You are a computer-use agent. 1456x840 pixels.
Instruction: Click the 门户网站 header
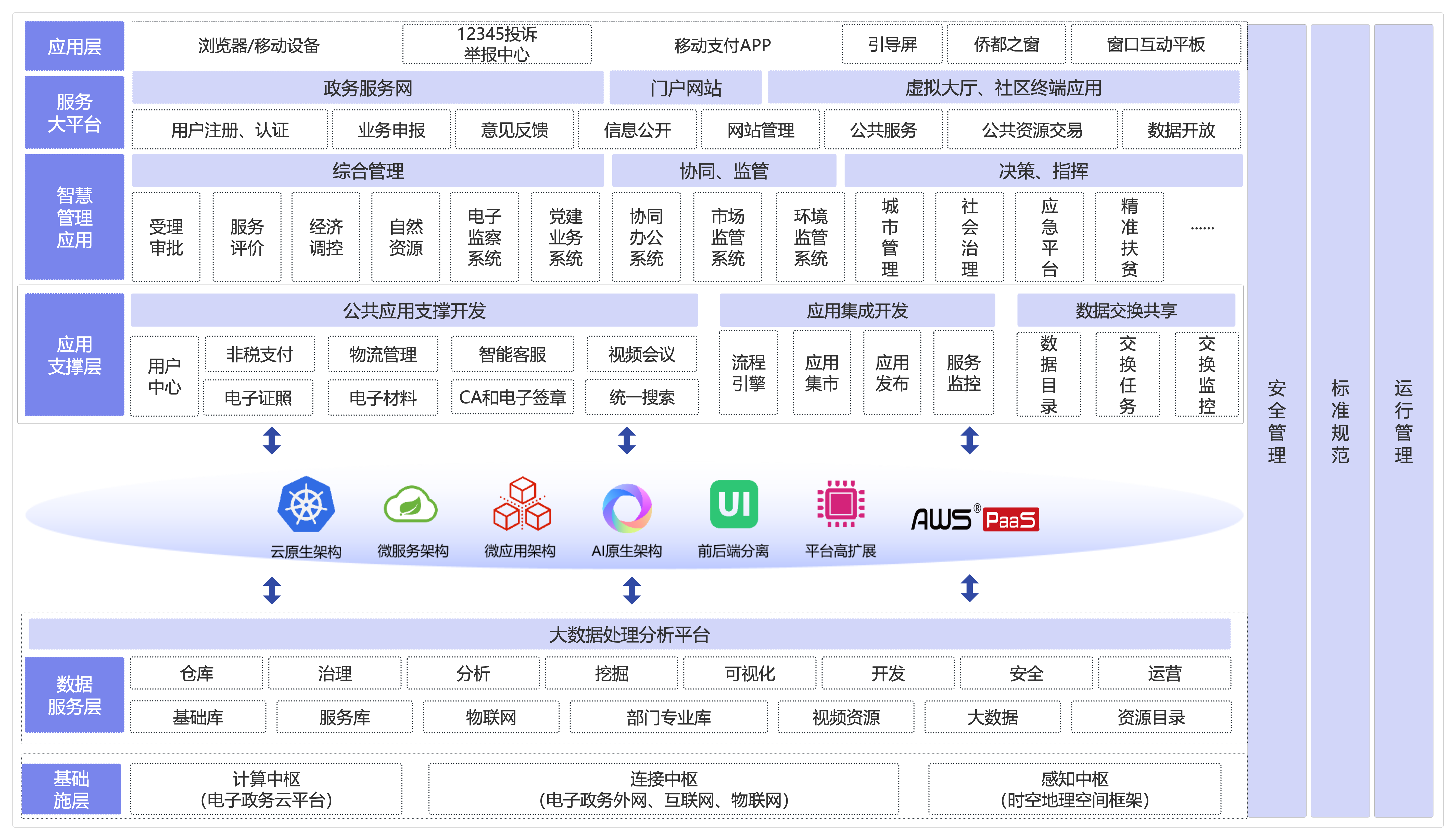pos(685,88)
